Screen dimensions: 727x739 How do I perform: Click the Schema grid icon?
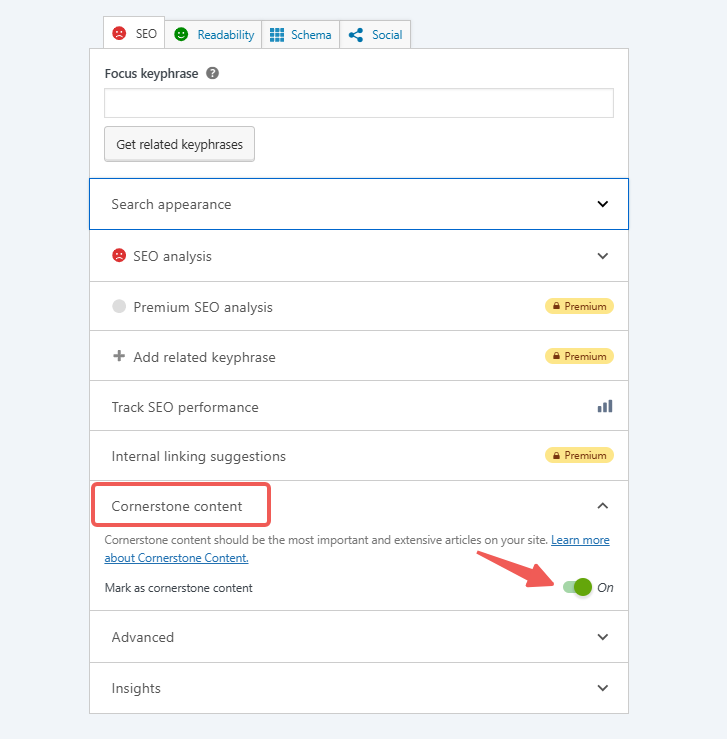(x=277, y=34)
